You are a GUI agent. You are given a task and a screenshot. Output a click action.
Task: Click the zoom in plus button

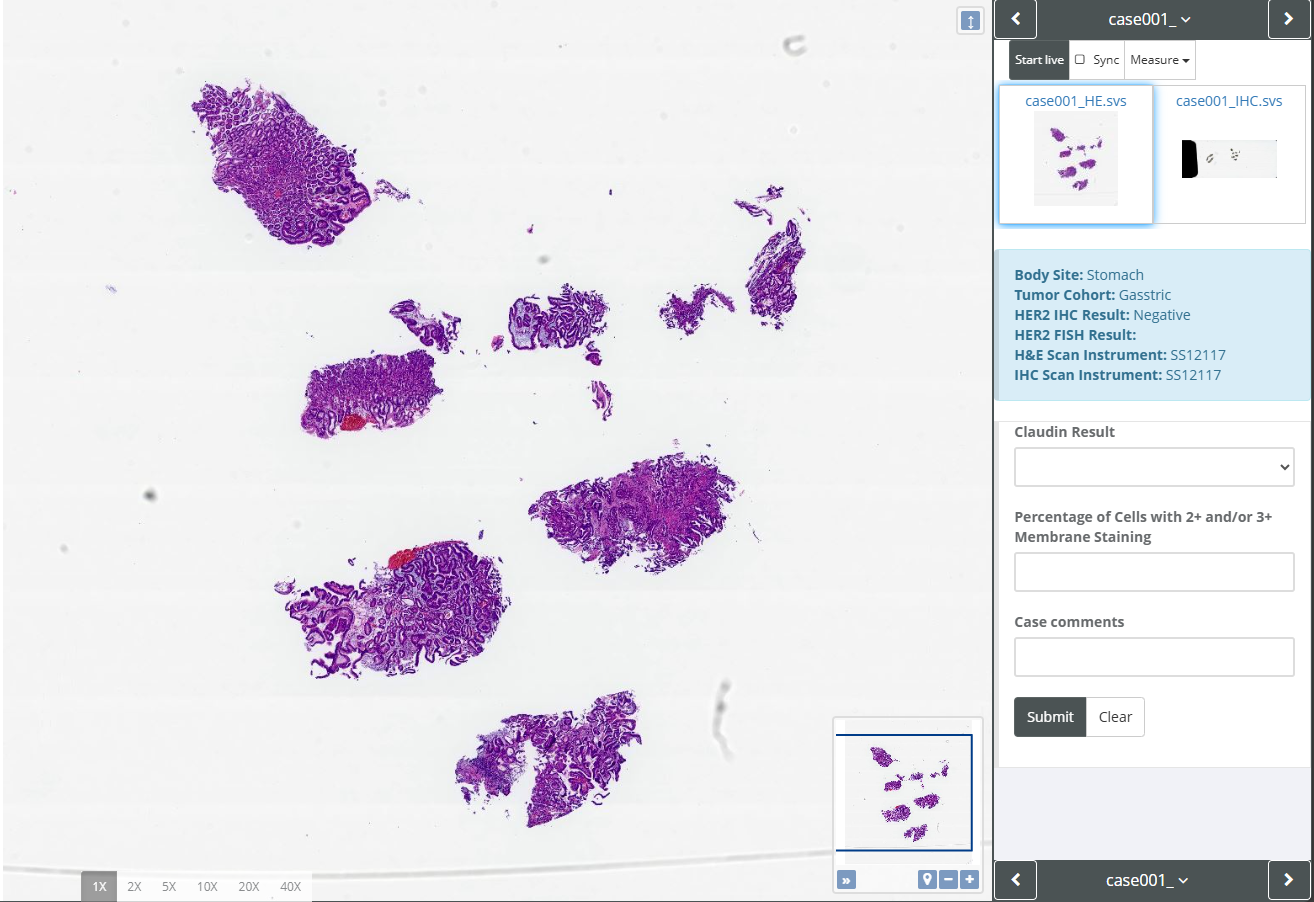tap(969, 880)
